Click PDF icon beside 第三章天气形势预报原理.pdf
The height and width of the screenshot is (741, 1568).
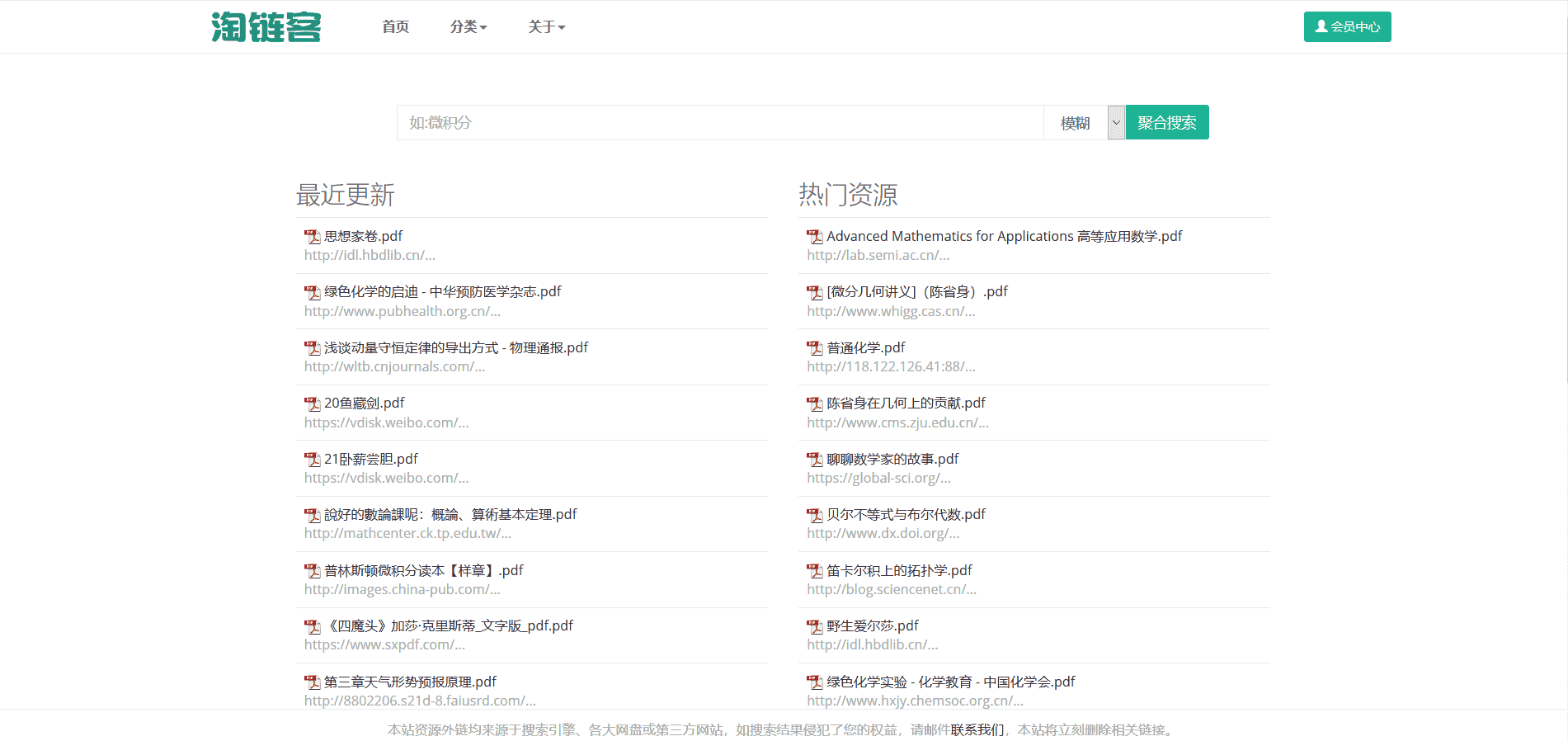[312, 682]
